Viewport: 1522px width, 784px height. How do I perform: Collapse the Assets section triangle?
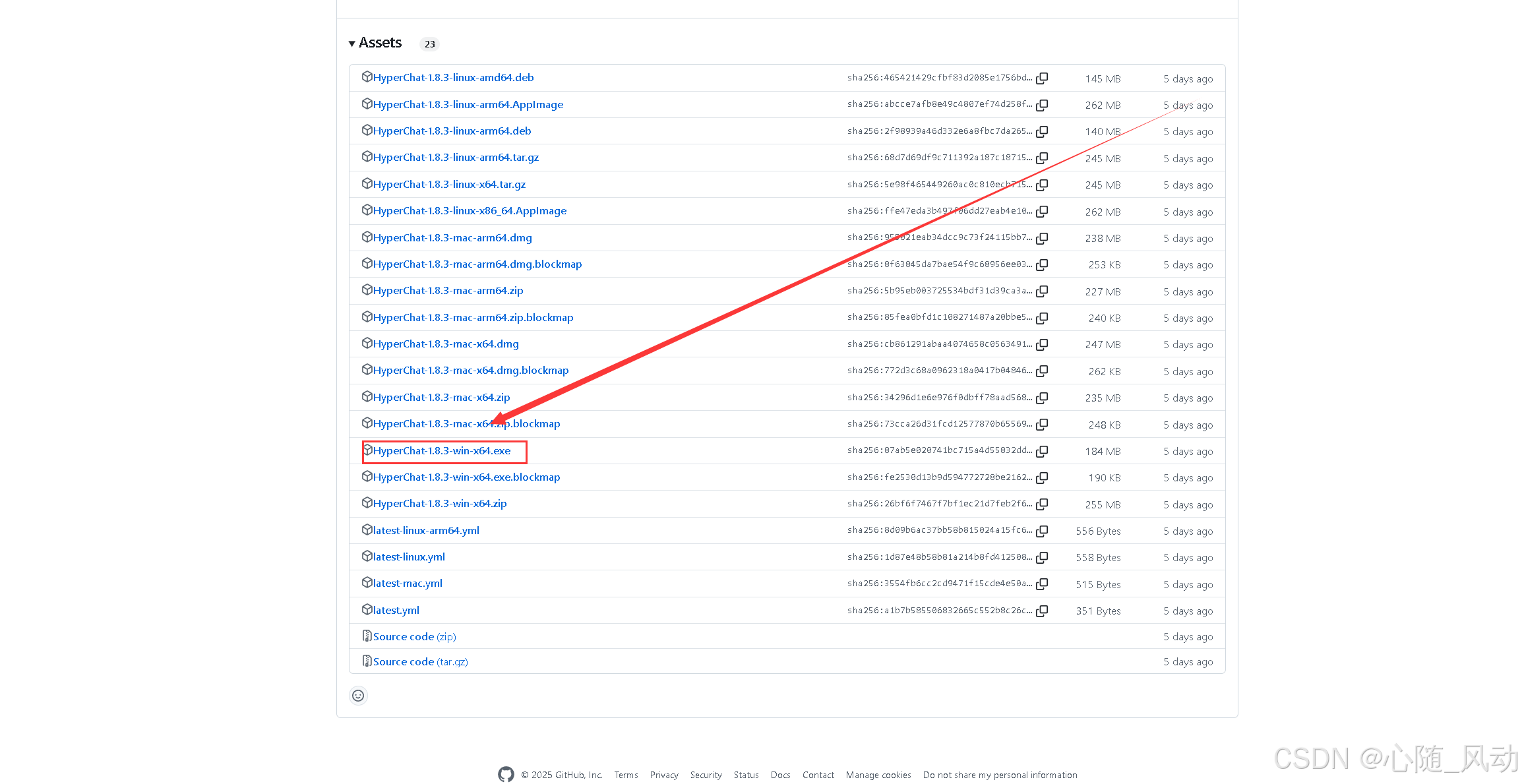(x=352, y=44)
